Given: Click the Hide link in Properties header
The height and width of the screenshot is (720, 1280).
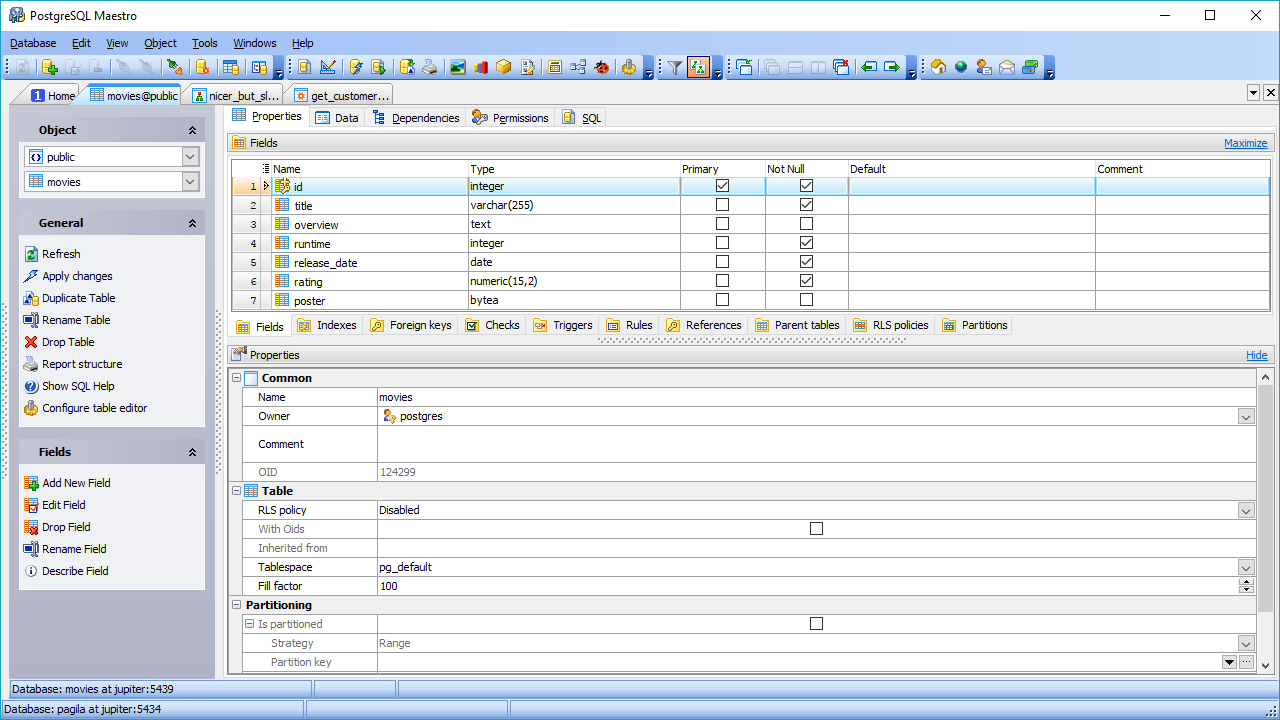Looking at the screenshot, I should [1256, 355].
